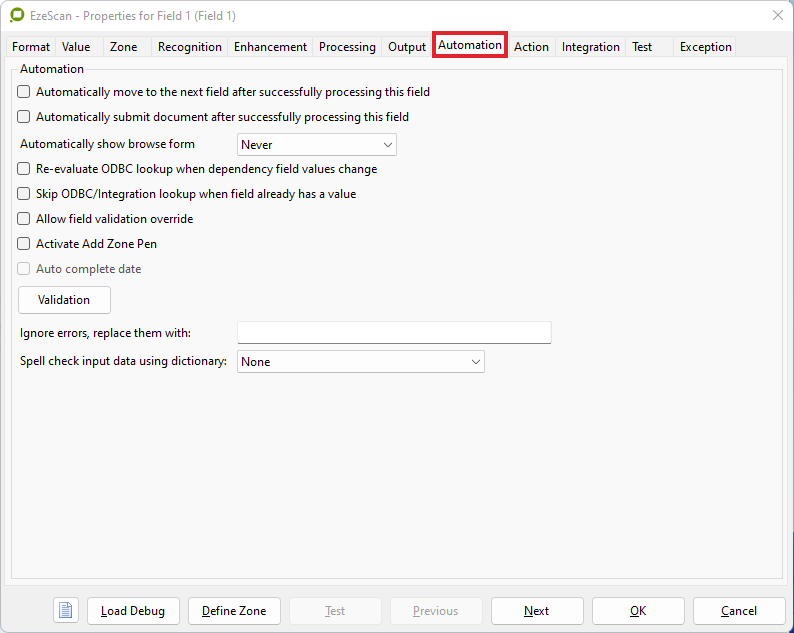
Task: Enable Skip ODBC/Integration lookup checkbox
Action: coord(24,194)
